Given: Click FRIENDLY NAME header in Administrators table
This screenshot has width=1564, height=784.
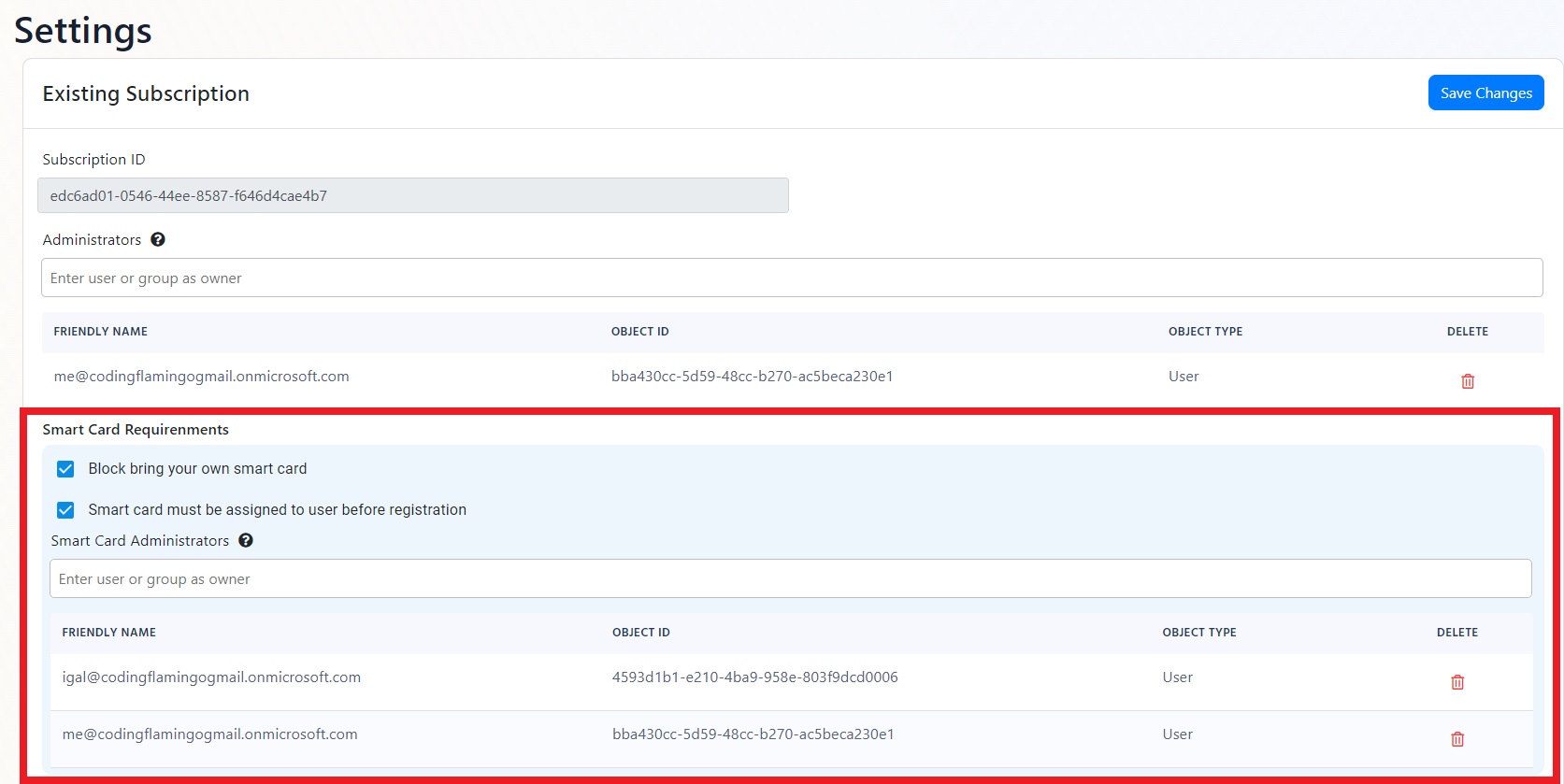Looking at the screenshot, I should pos(100,332).
